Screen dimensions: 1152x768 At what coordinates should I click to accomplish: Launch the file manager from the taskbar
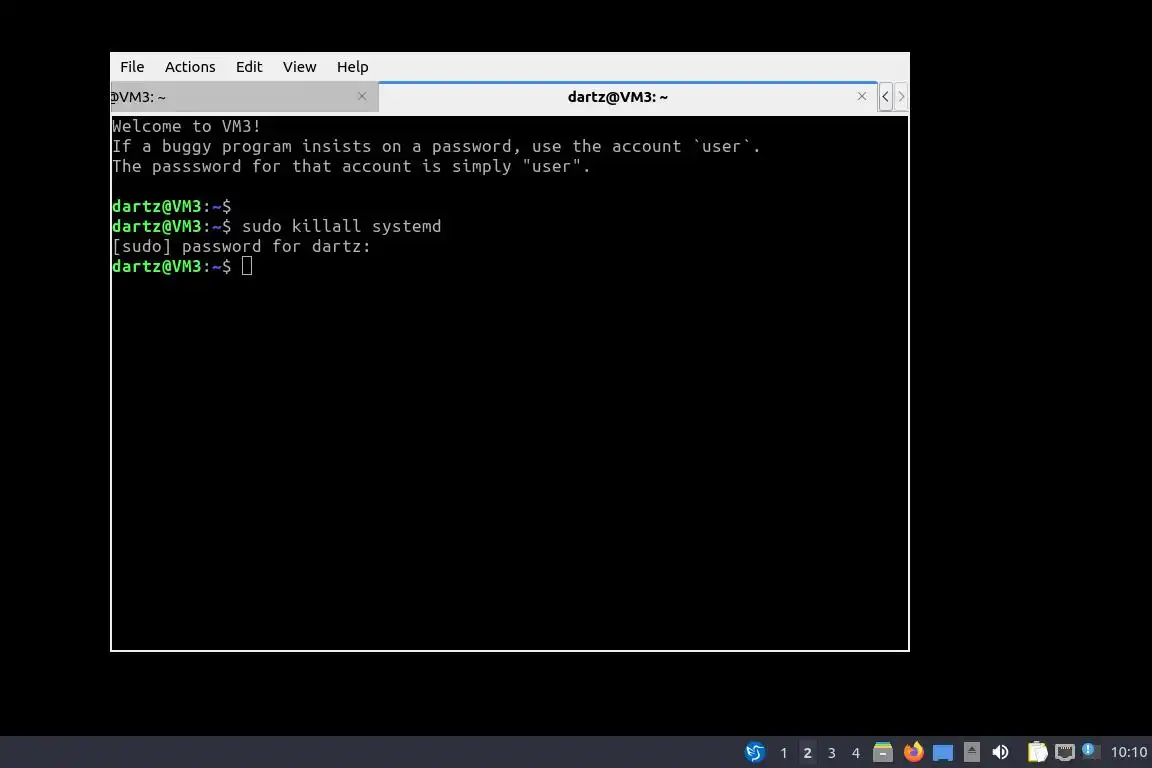(882, 752)
